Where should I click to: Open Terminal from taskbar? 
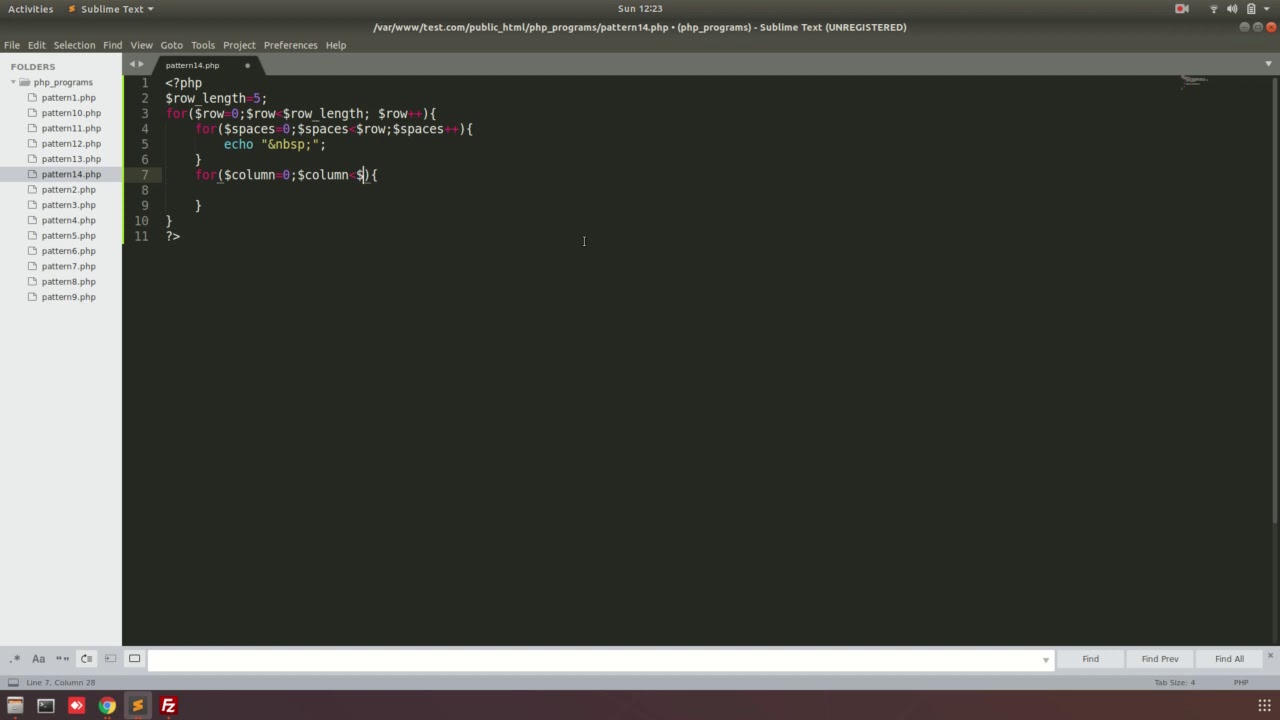46,706
